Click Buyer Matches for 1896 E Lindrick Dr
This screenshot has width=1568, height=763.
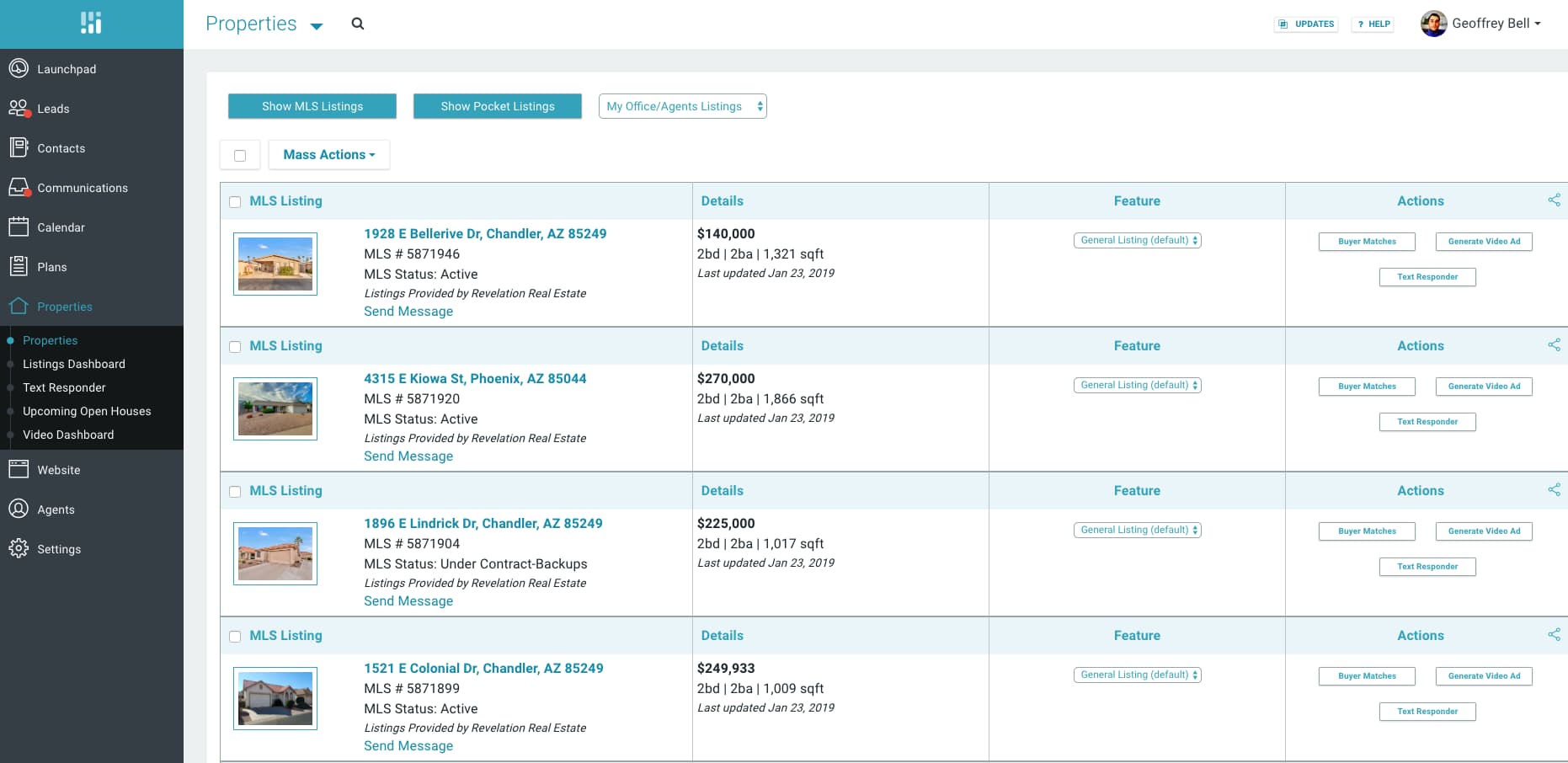[x=1367, y=531]
